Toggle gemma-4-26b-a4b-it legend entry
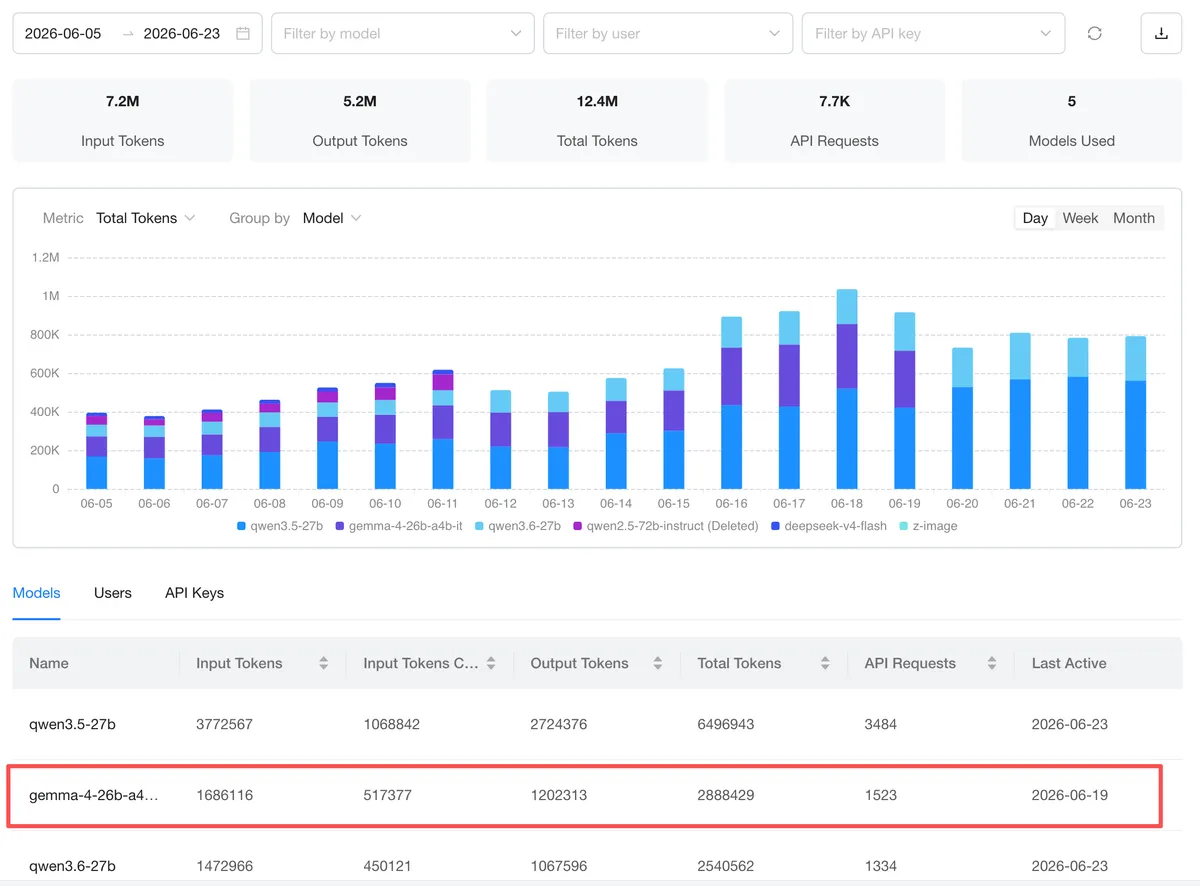1200x886 pixels. [x=398, y=526]
